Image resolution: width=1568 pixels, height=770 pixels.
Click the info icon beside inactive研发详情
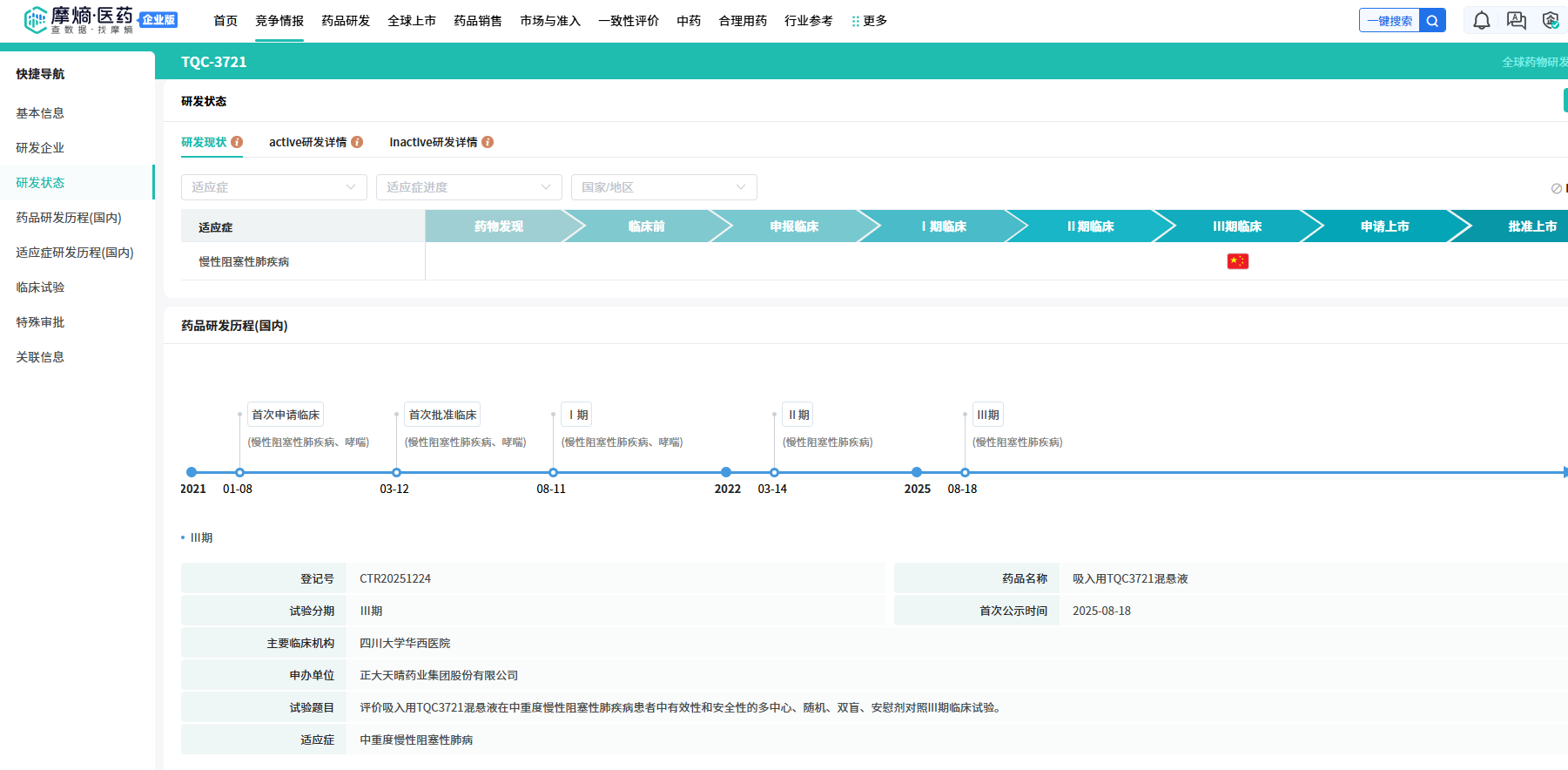click(x=488, y=142)
